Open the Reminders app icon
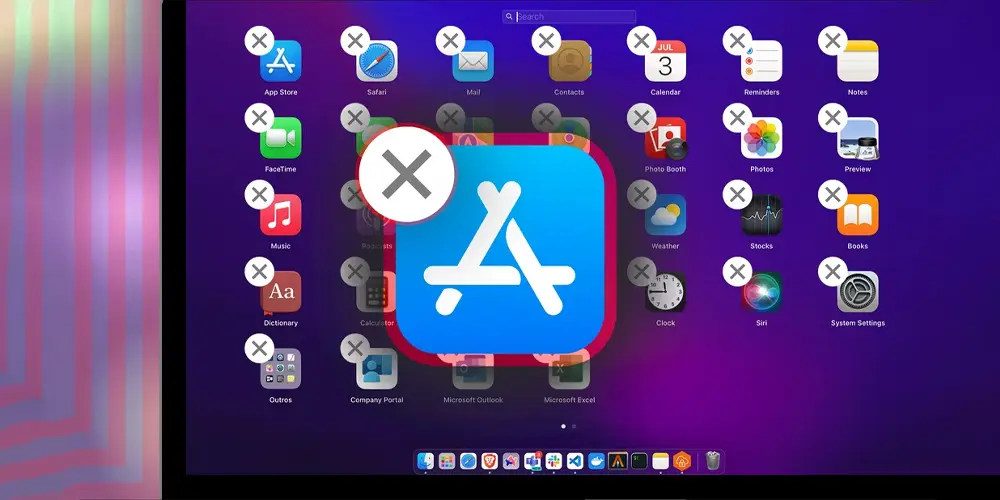Image resolution: width=1000 pixels, height=500 pixels. 761,61
